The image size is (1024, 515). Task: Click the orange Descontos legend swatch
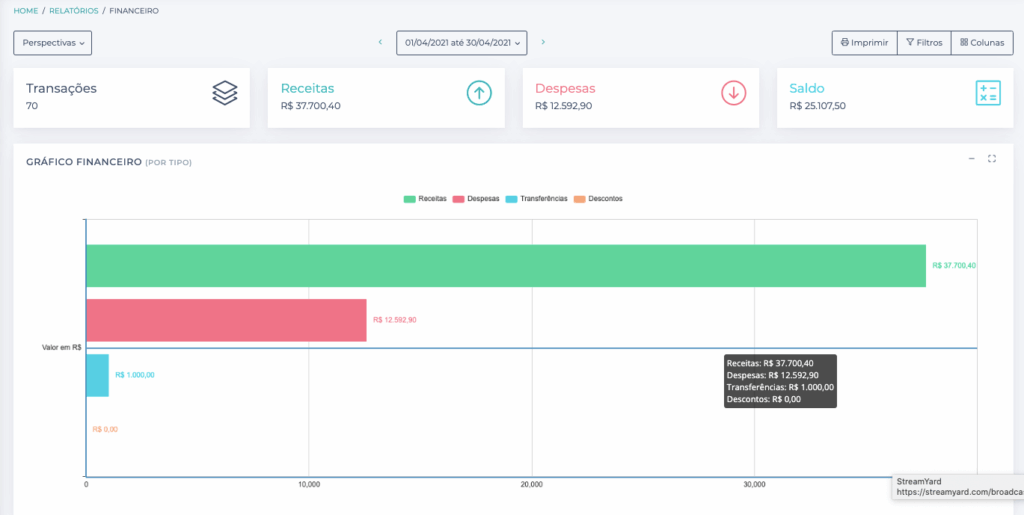click(580, 199)
